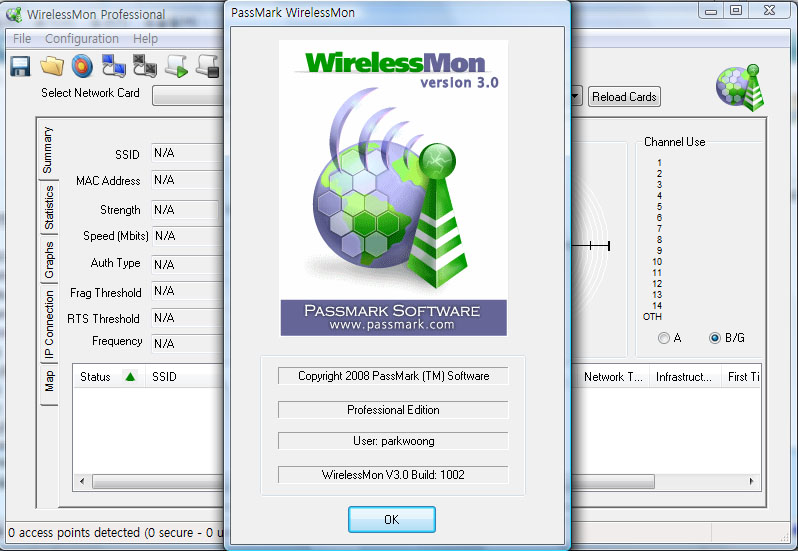This screenshot has height=551, width=798.
Task: Click the www.passmark.com banner link
Action: 391,325
